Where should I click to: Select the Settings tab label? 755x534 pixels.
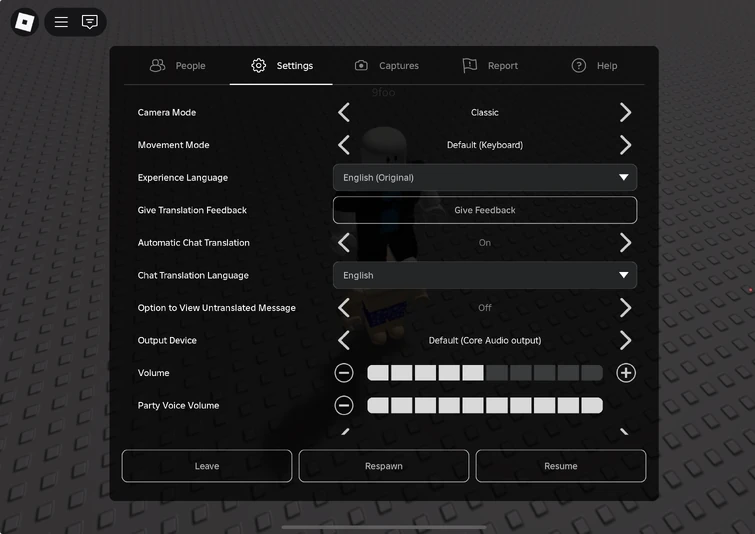coord(295,65)
